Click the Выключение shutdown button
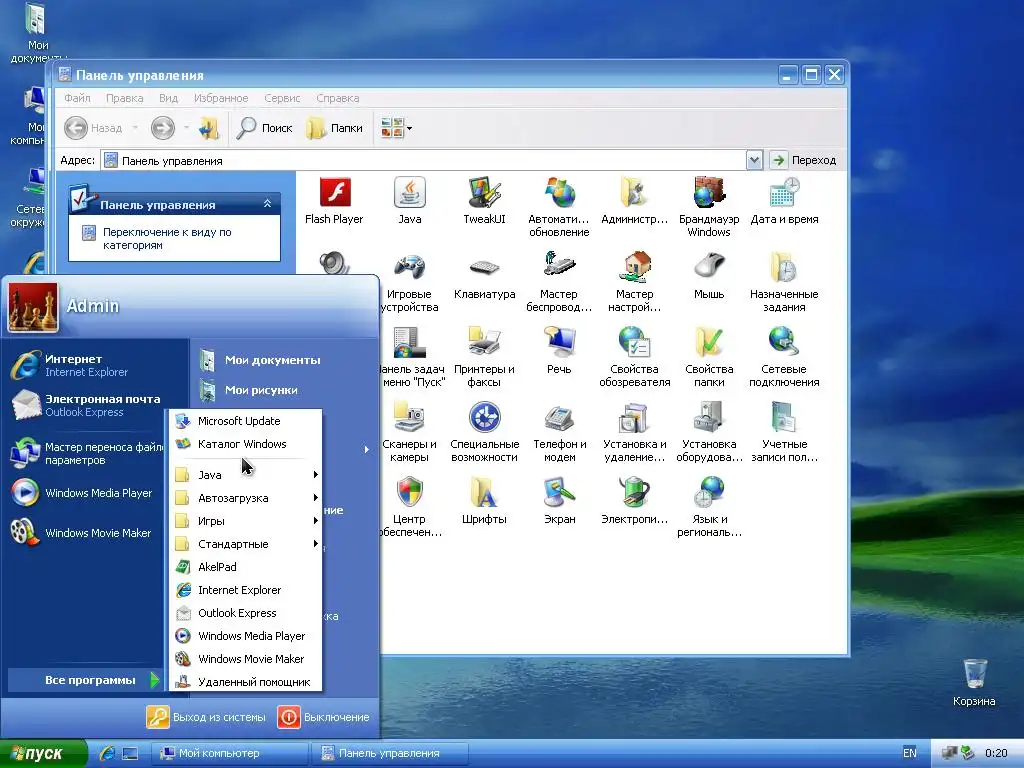This screenshot has width=1024, height=768. (x=324, y=717)
